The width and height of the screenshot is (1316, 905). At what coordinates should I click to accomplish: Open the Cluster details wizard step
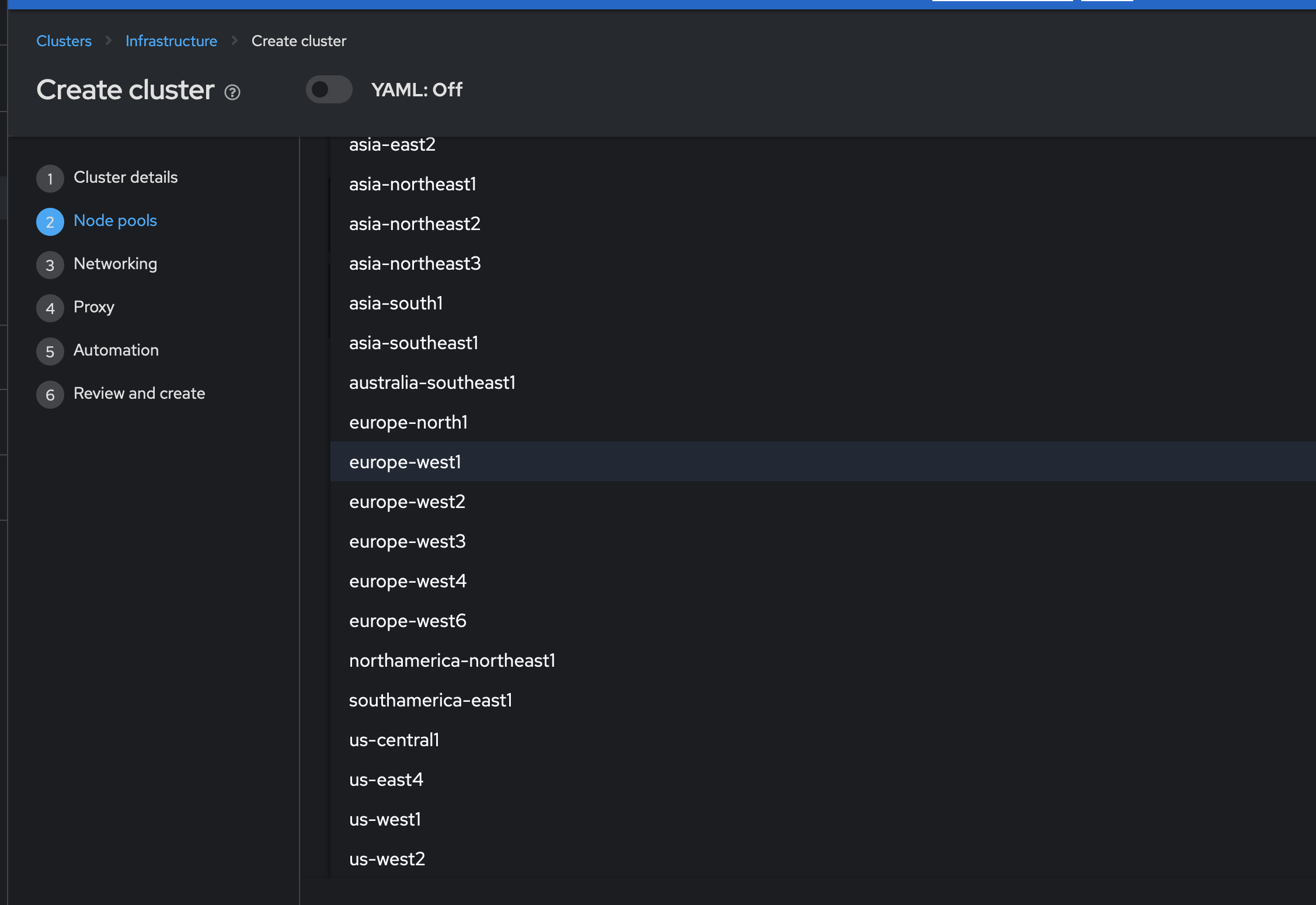pos(125,177)
